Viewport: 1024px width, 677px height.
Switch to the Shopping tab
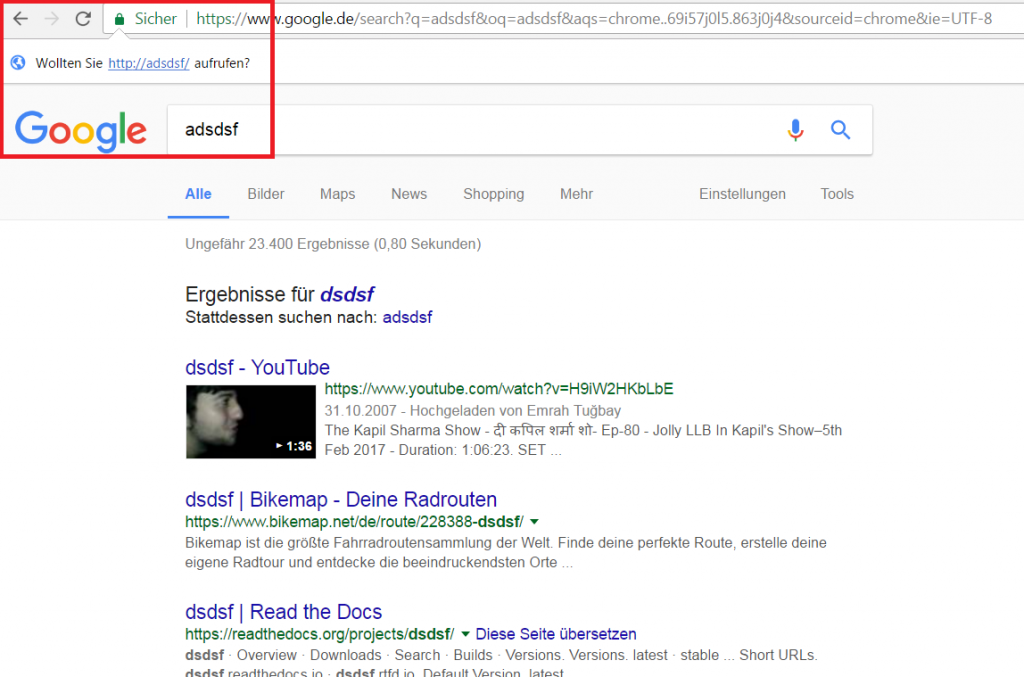494,194
